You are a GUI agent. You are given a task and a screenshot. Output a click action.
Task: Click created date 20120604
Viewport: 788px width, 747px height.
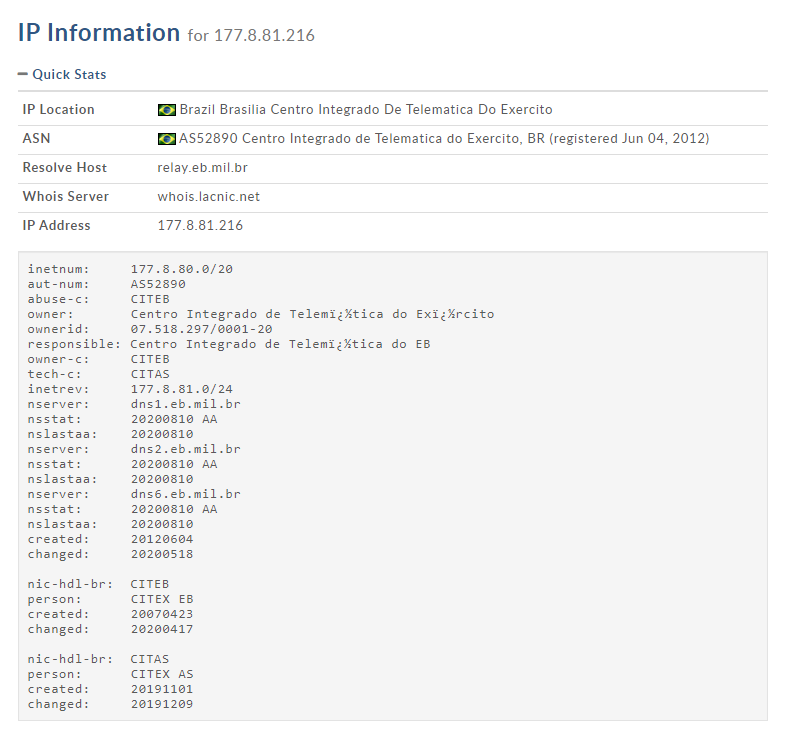[162, 539]
